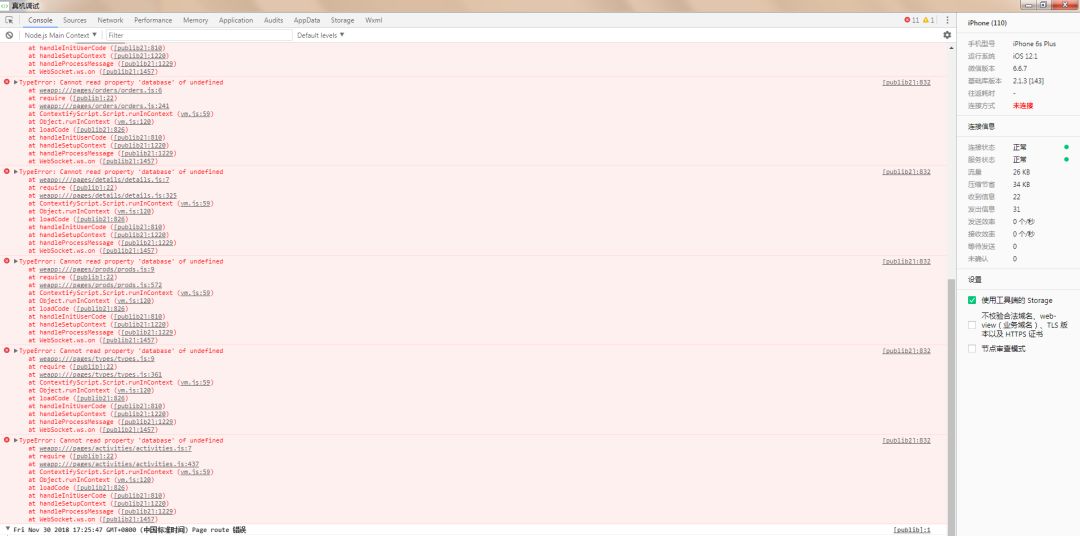Open [publib2]:832 source link on orders.js error row
This screenshot has width=1080, height=536.
(x=906, y=83)
